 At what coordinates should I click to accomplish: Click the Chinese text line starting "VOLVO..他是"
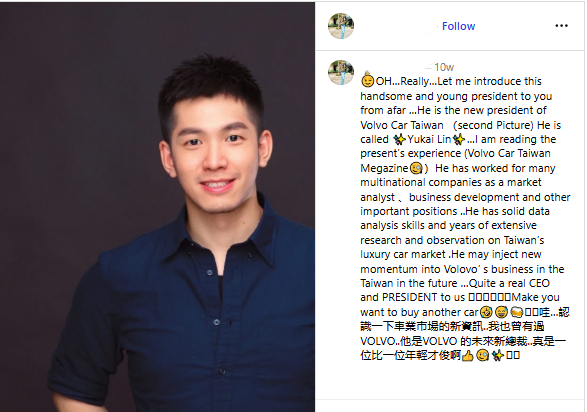463,341
